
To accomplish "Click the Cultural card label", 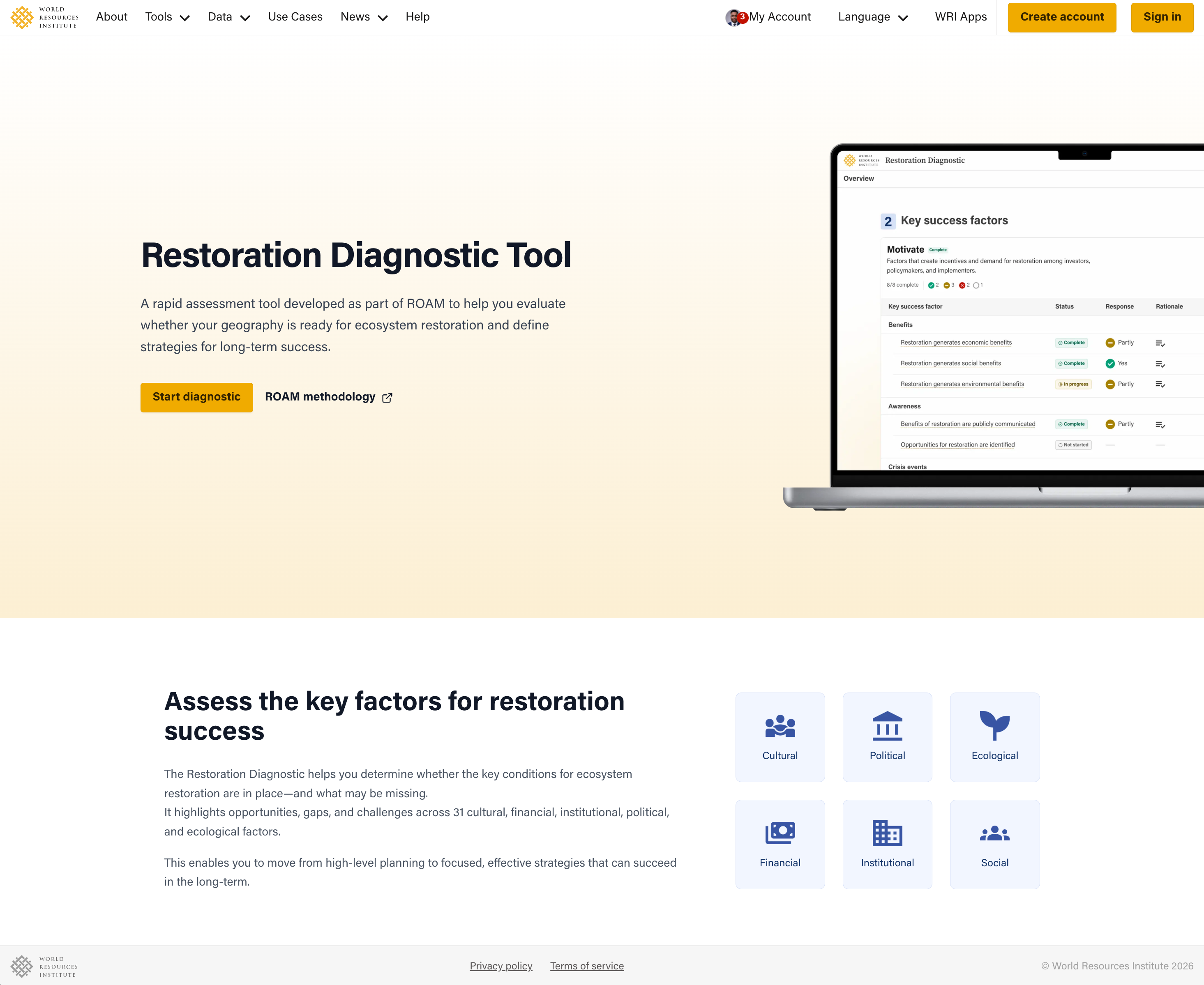I will 780,756.
